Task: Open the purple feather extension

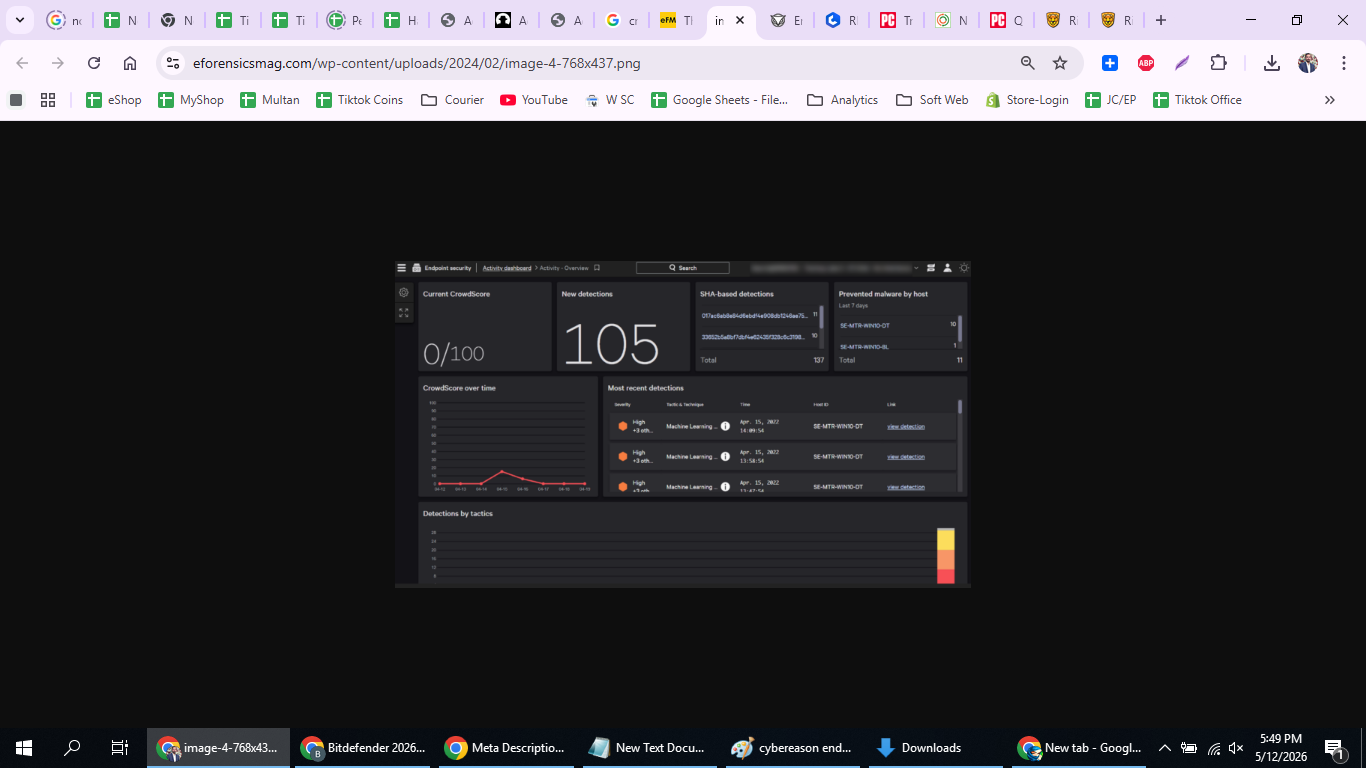Action: click(1182, 63)
